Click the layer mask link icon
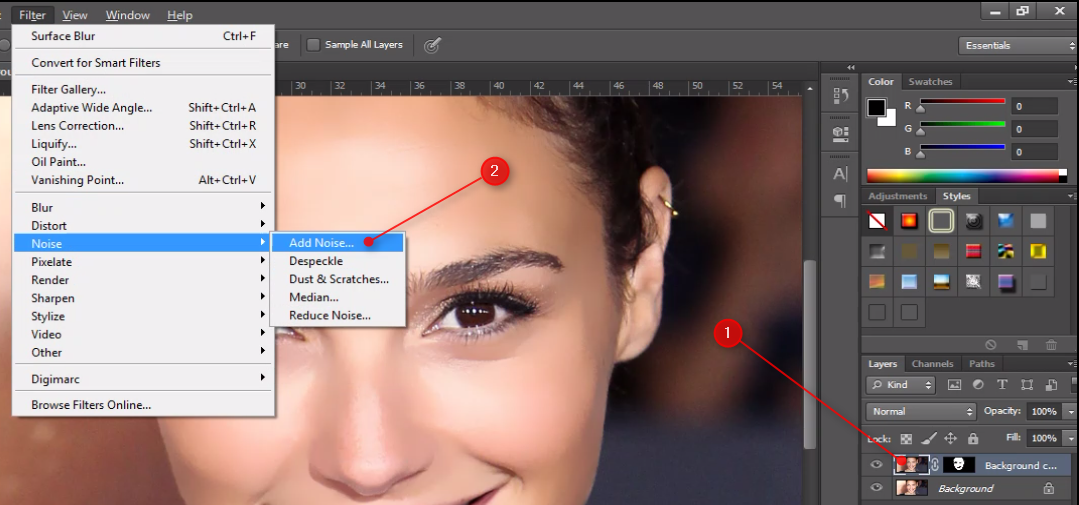The image size is (1079, 505). coord(935,465)
